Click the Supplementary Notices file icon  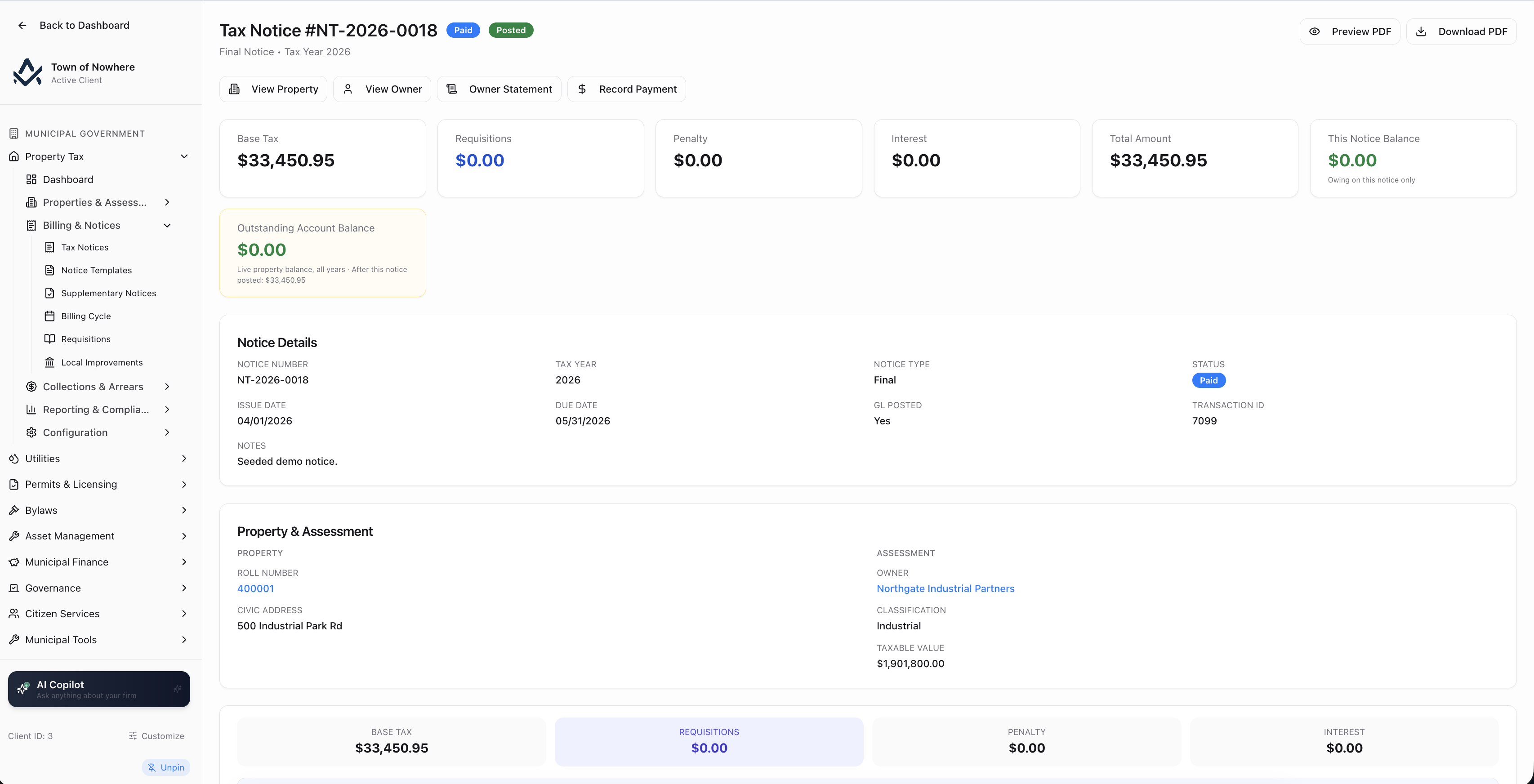(x=50, y=293)
